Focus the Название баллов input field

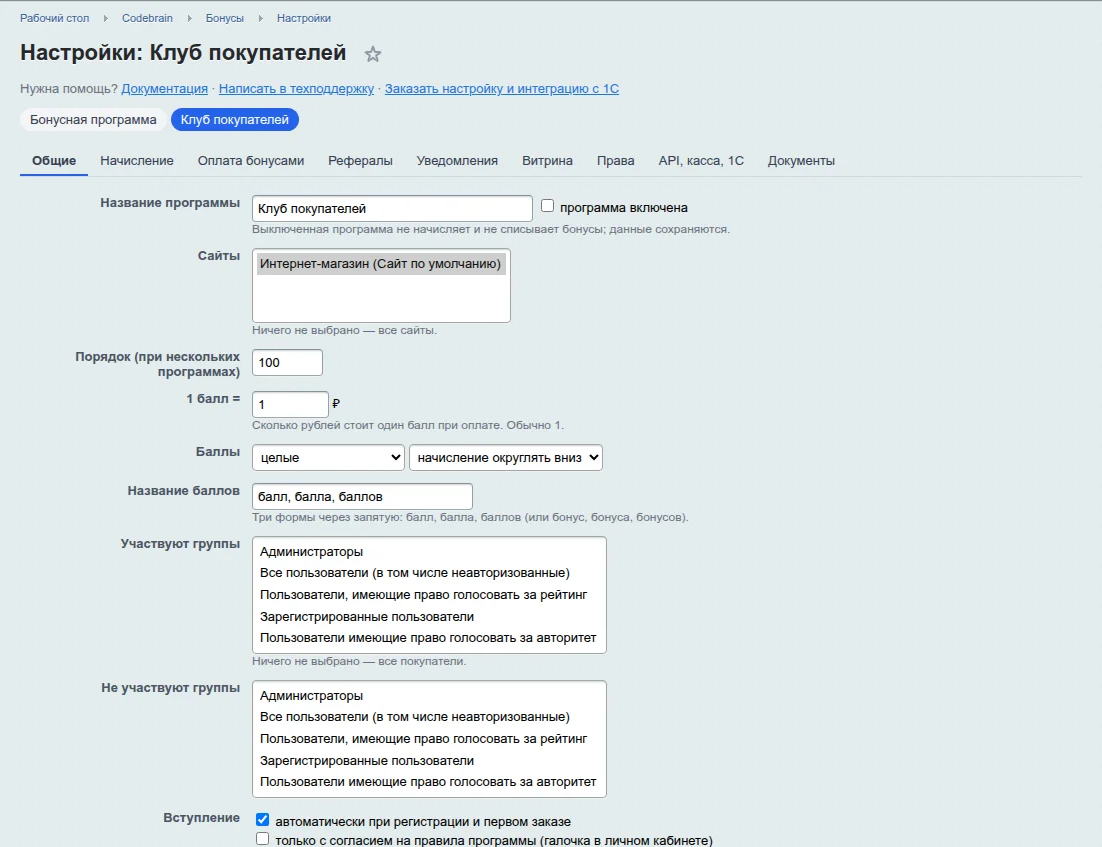click(362, 496)
